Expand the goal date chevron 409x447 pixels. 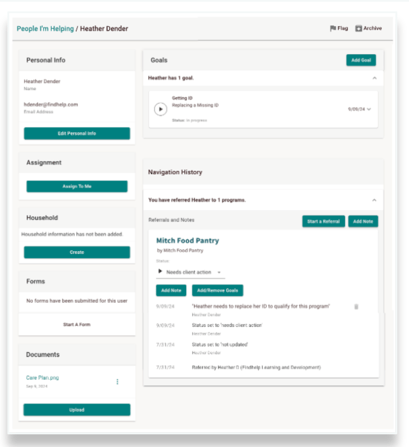click(x=369, y=109)
